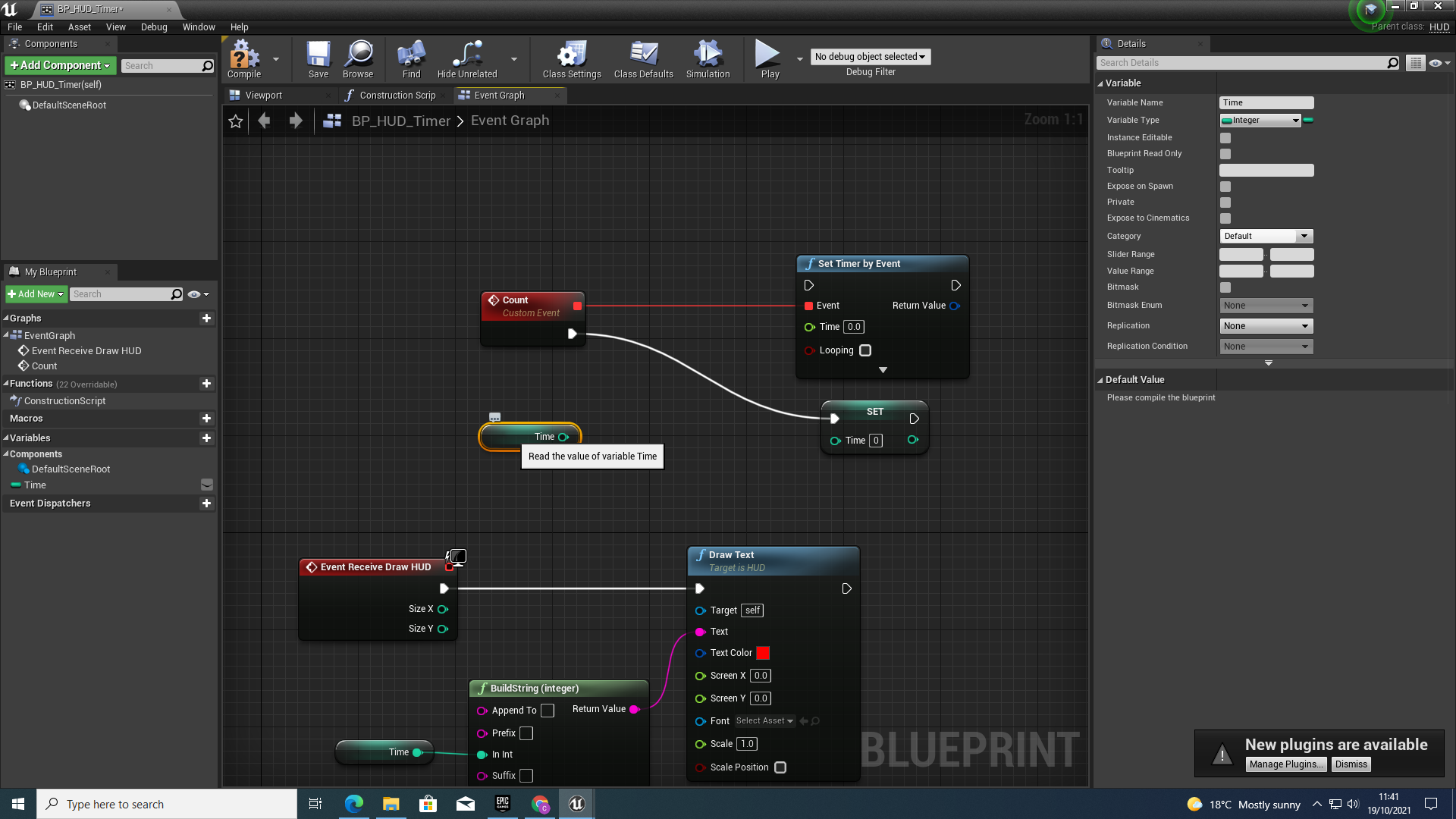Enable the Instance Editable checkbox
Image resolution: width=1456 pixels, height=819 pixels.
(1225, 138)
